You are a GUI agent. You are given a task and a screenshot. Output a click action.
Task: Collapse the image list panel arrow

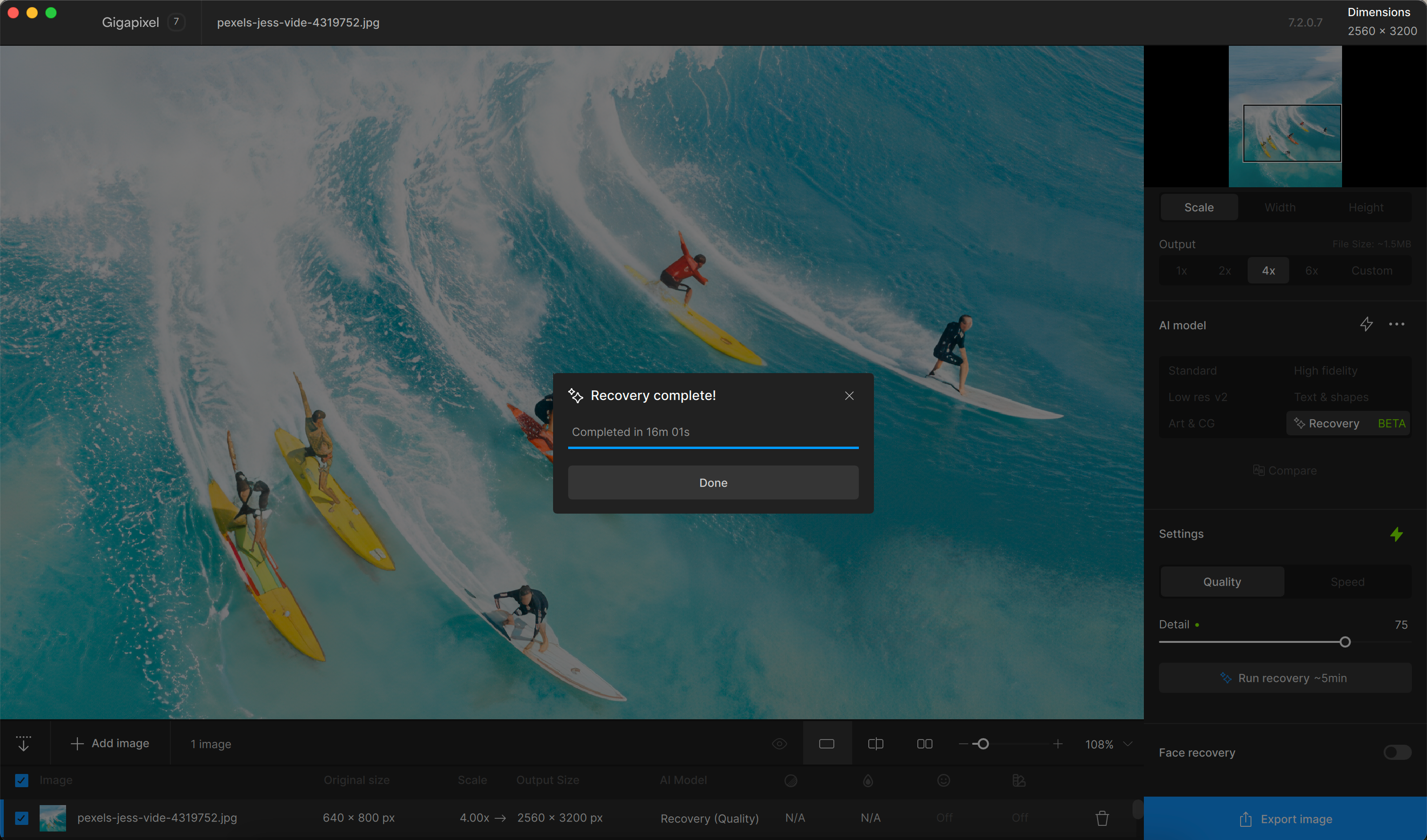pos(23,743)
